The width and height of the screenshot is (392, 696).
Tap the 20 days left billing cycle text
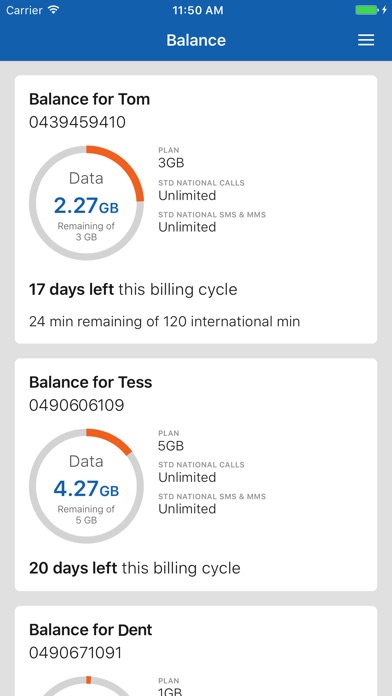[x=135, y=568]
